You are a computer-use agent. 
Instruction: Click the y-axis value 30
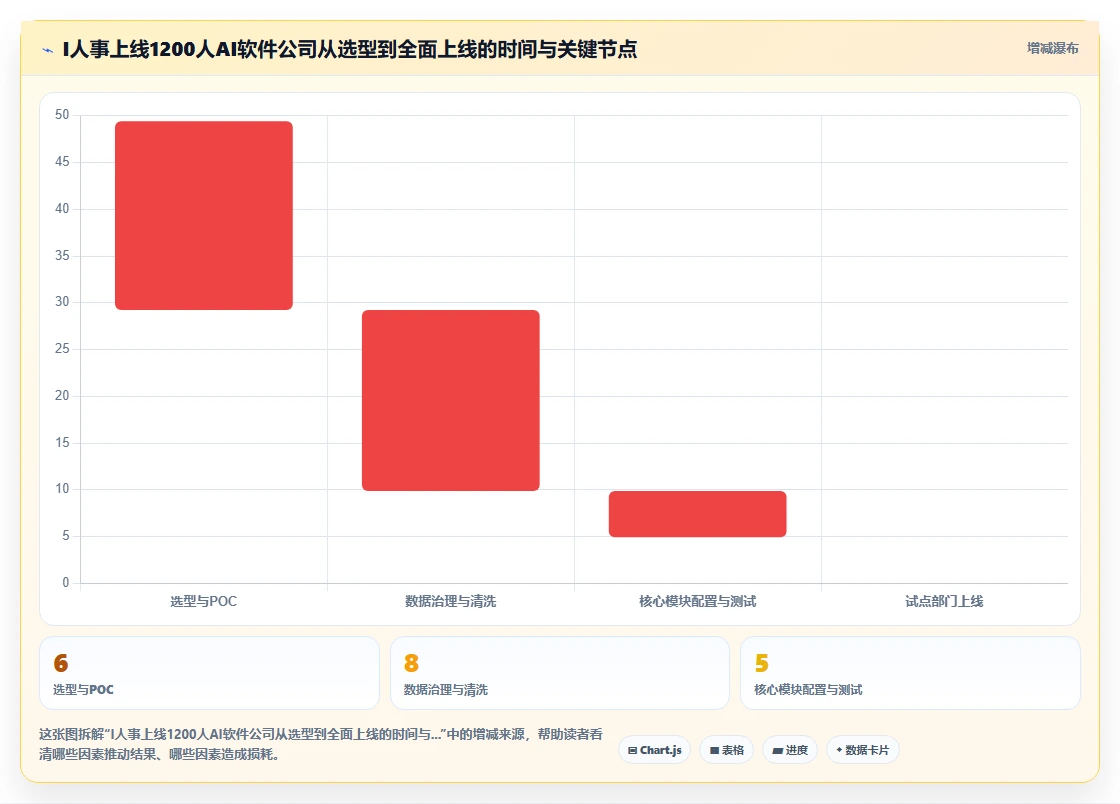point(62,302)
